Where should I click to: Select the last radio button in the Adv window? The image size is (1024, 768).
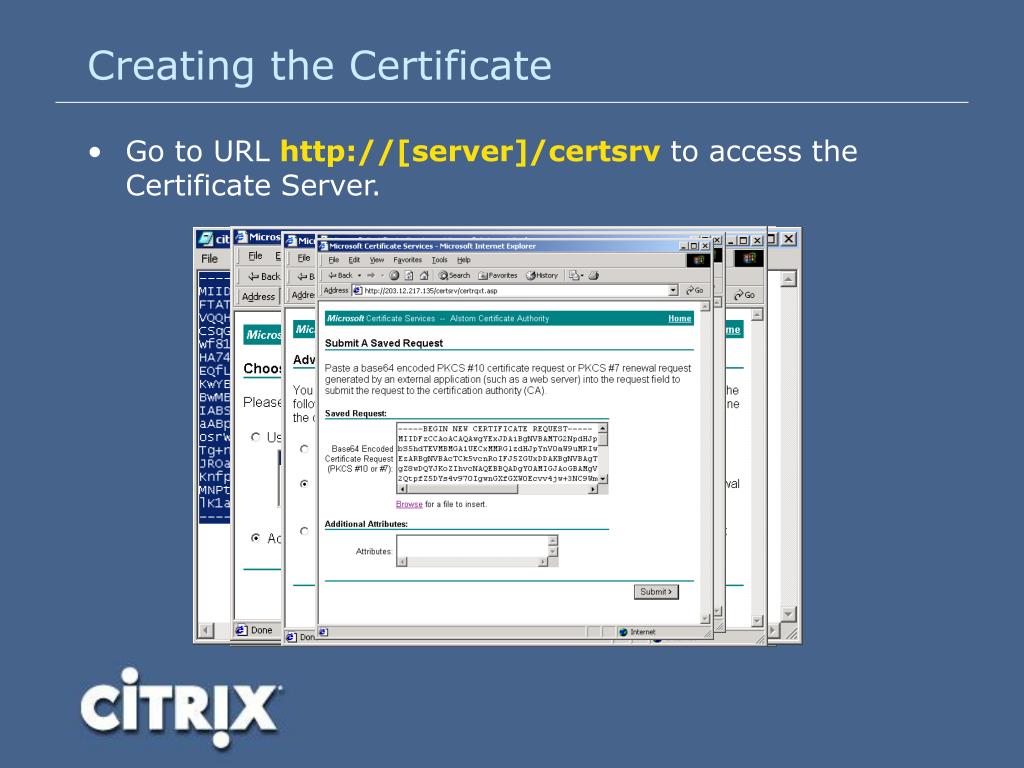304,531
